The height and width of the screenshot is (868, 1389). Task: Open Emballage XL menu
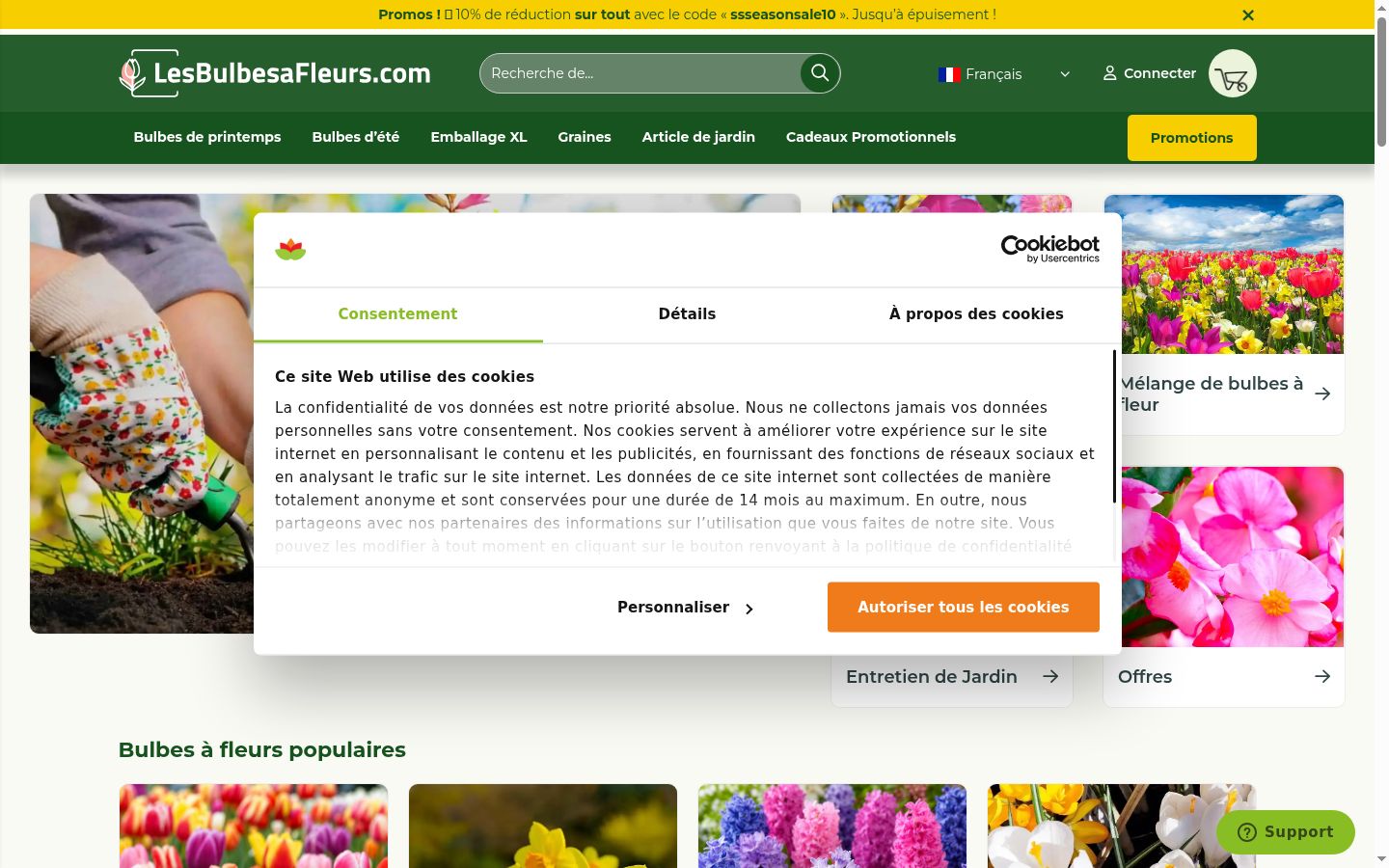(x=478, y=137)
